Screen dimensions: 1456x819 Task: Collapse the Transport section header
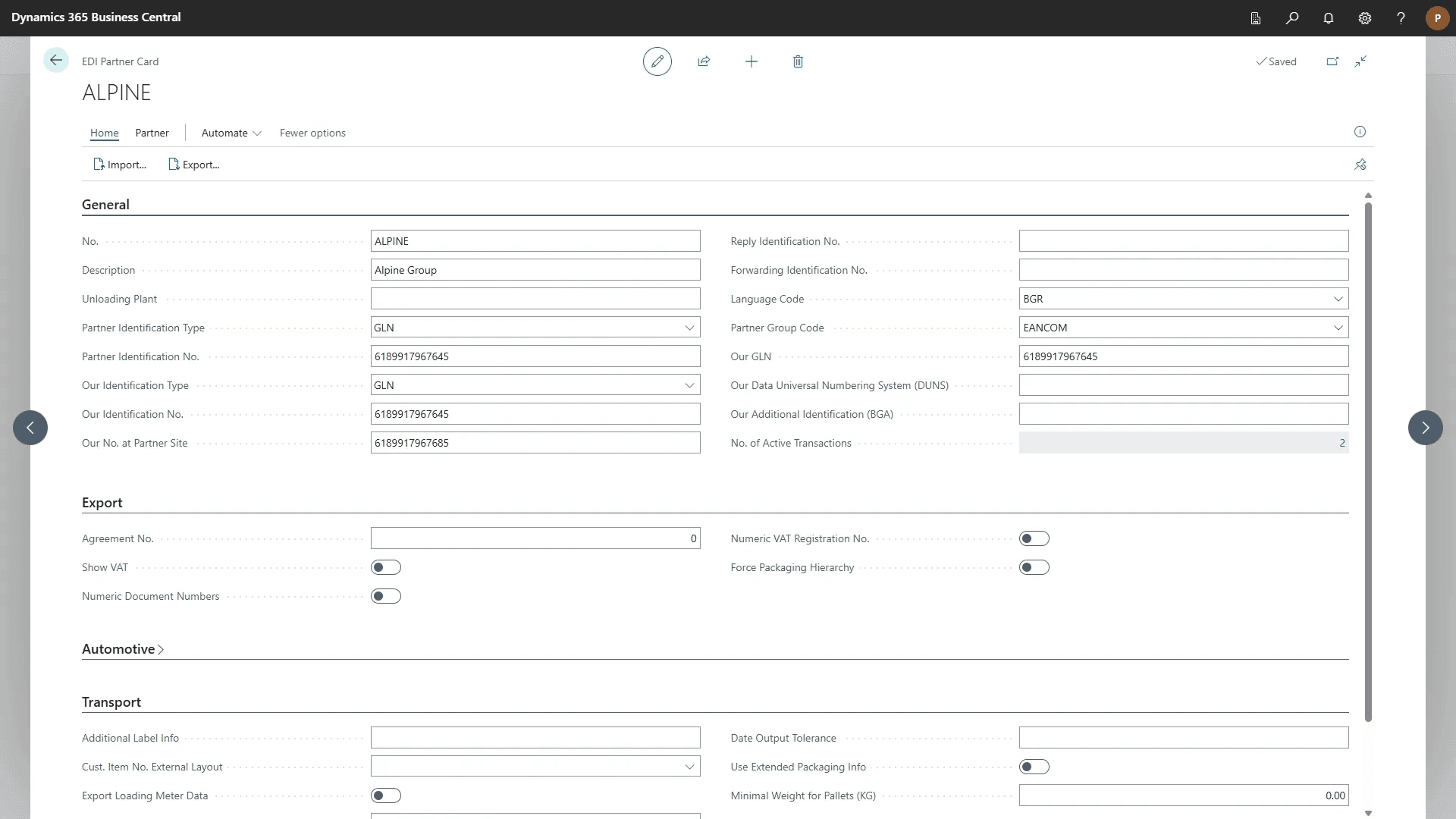[x=111, y=702]
